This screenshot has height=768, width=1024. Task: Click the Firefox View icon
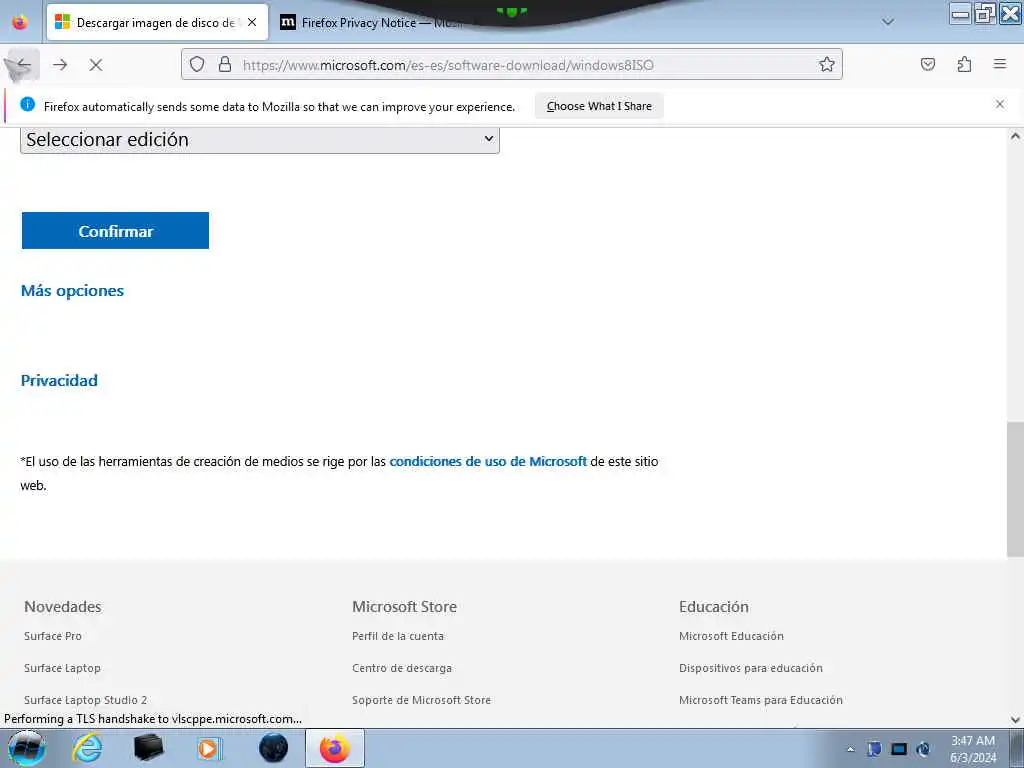click(20, 22)
